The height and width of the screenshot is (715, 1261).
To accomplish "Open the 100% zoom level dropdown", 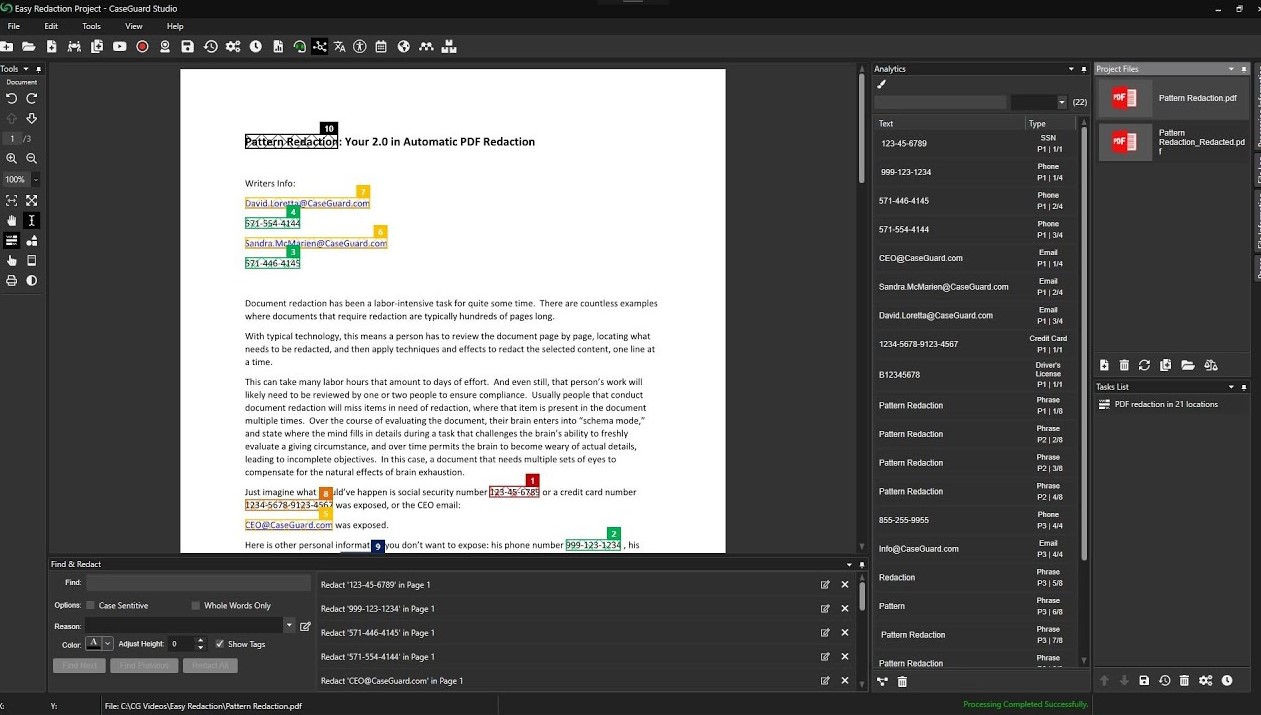I will coord(36,180).
